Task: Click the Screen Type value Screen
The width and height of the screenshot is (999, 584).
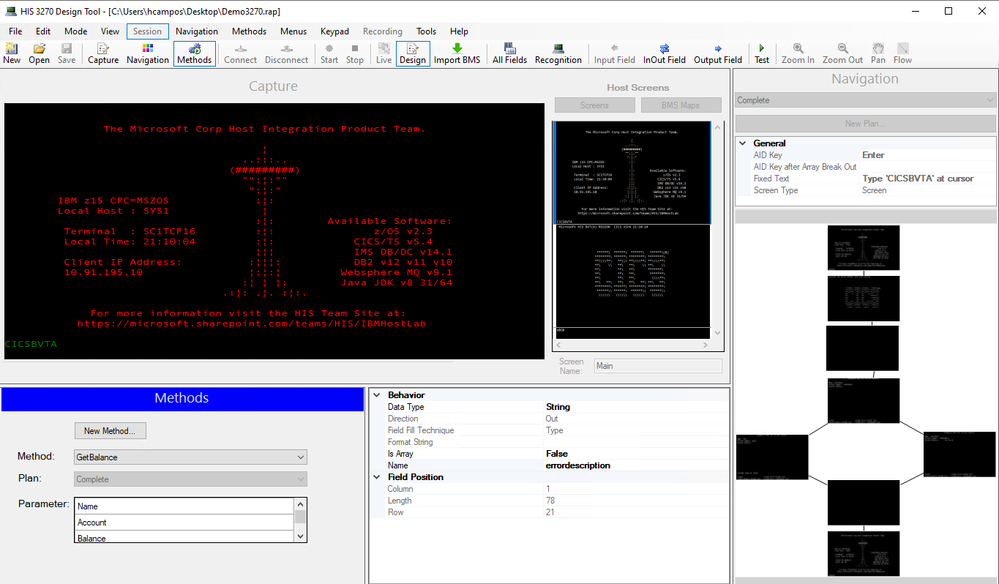Action: [x=874, y=190]
